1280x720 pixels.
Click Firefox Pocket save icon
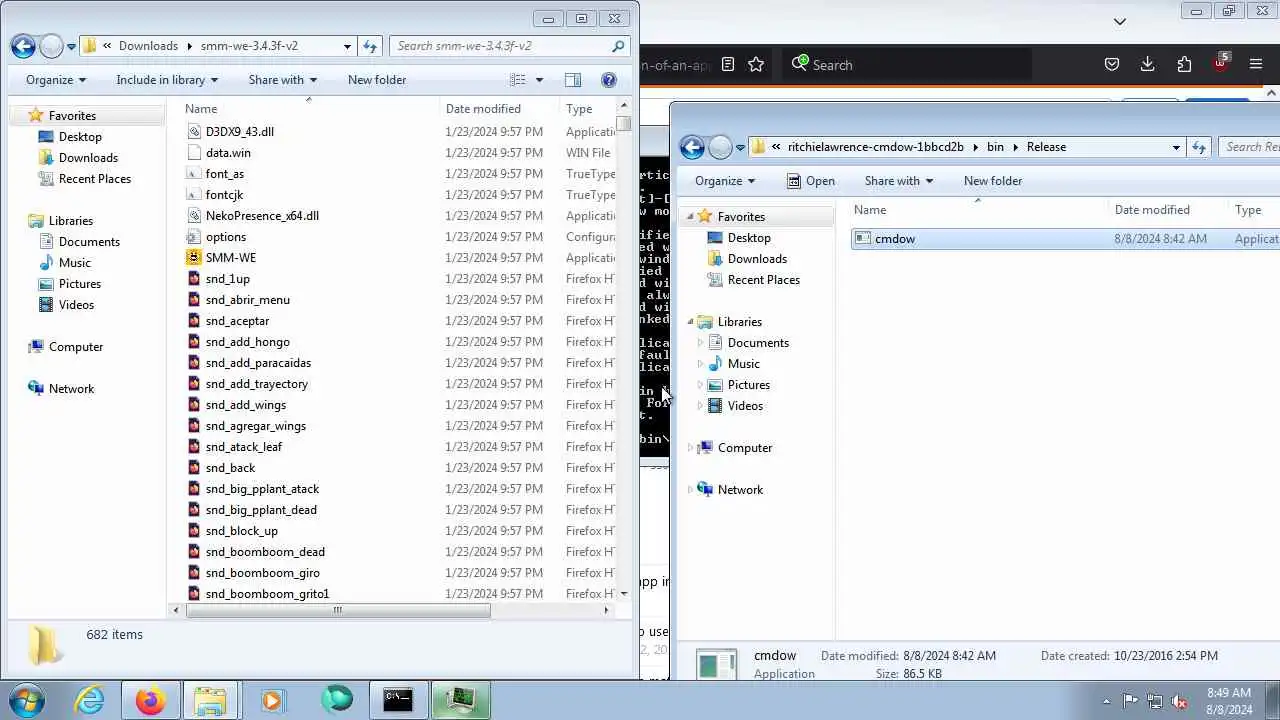click(x=1111, y=65)
